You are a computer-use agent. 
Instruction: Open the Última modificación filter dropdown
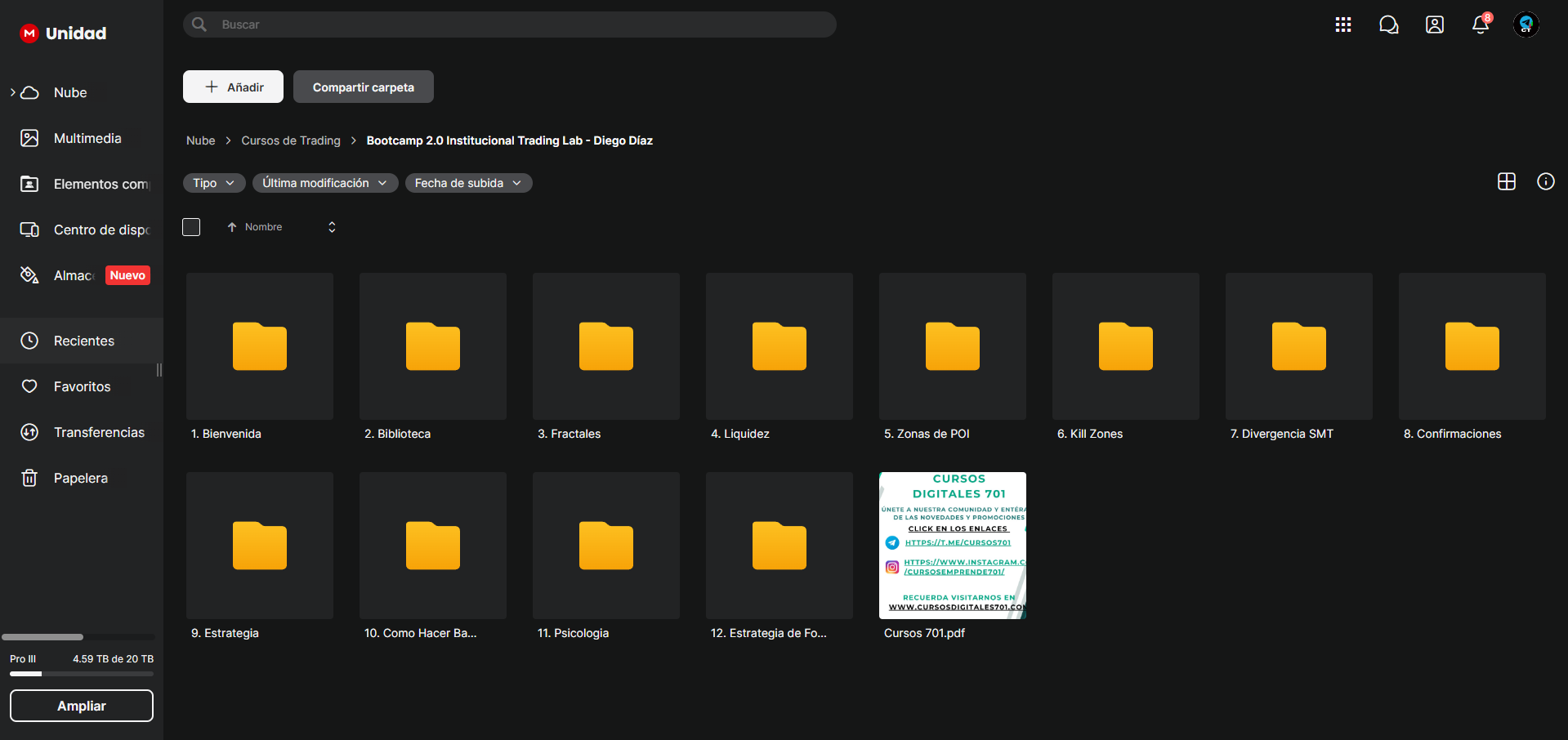pos(325,183)
